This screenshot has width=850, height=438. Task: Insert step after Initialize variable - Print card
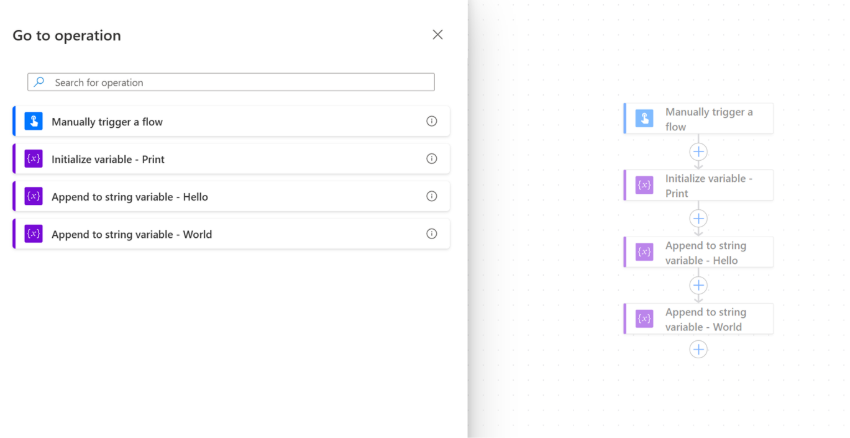pyautogui.click(x=698, y=218)
